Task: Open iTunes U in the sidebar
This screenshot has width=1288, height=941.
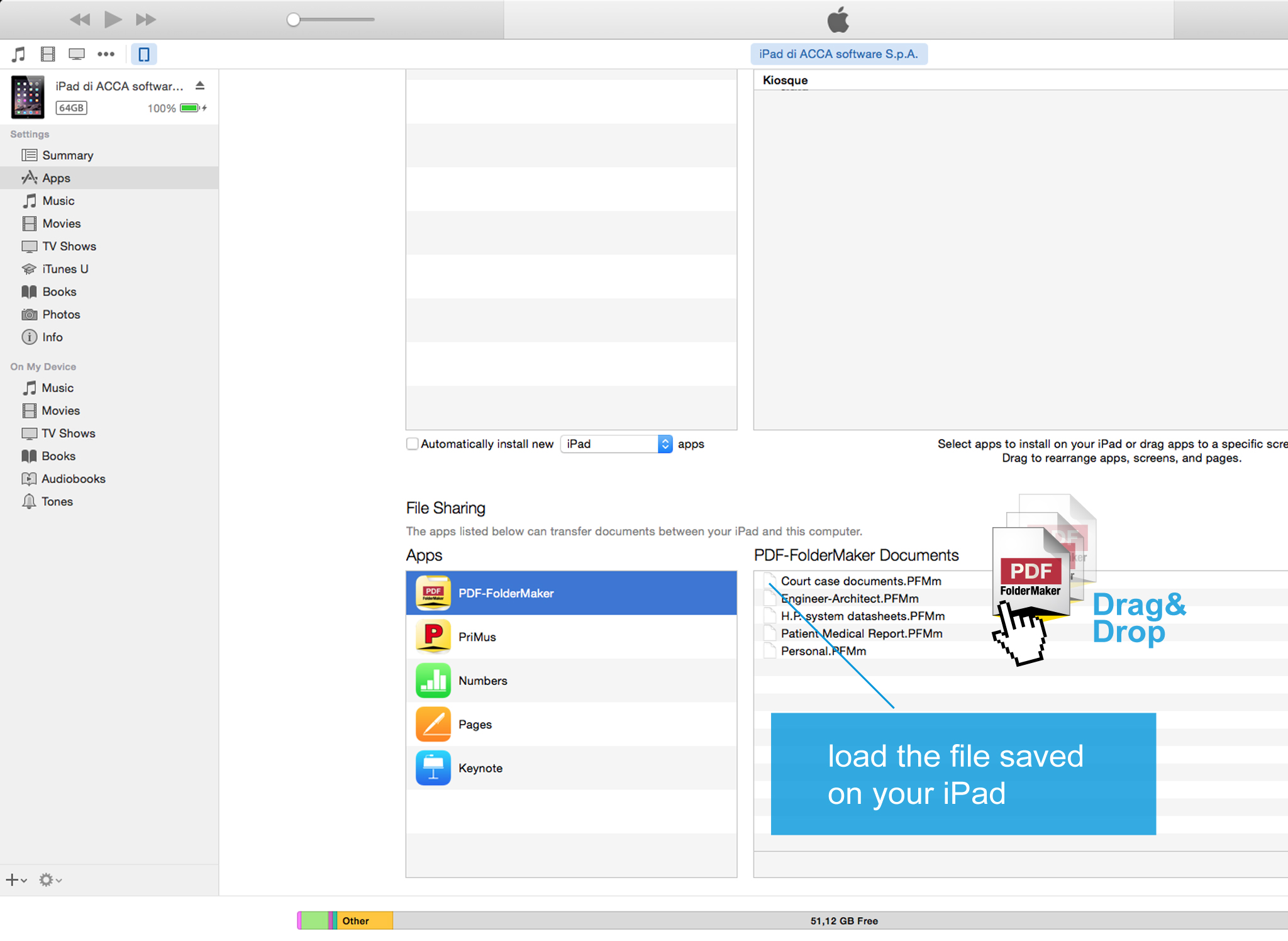Action: (x=109, y=269)
